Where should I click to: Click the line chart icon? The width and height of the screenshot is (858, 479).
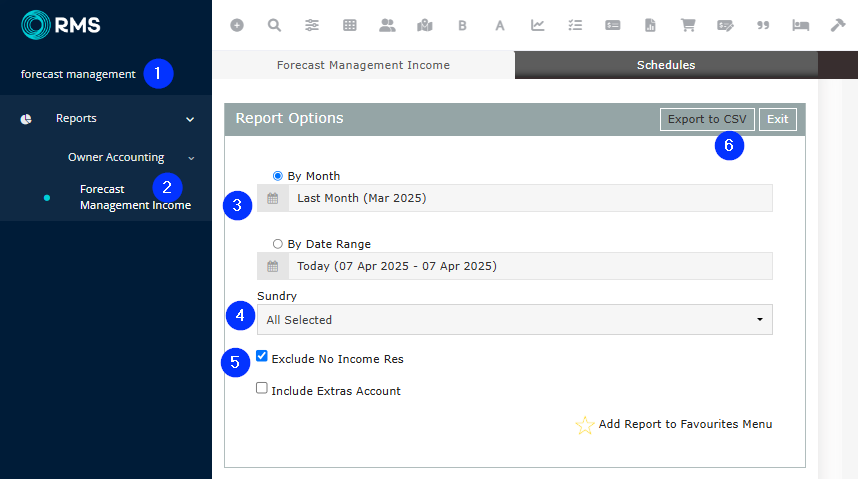click(x=538, y=25)
